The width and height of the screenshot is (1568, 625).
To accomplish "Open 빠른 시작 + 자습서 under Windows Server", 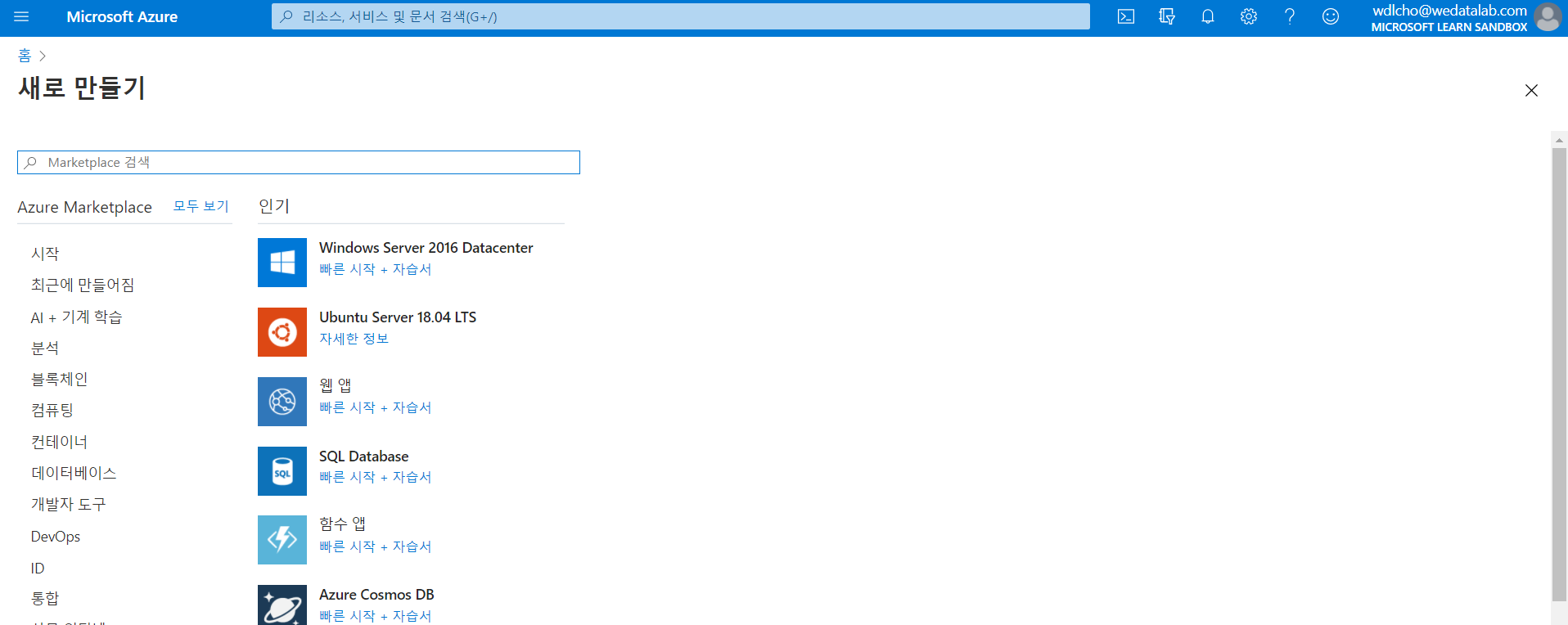I will (376, 269).
